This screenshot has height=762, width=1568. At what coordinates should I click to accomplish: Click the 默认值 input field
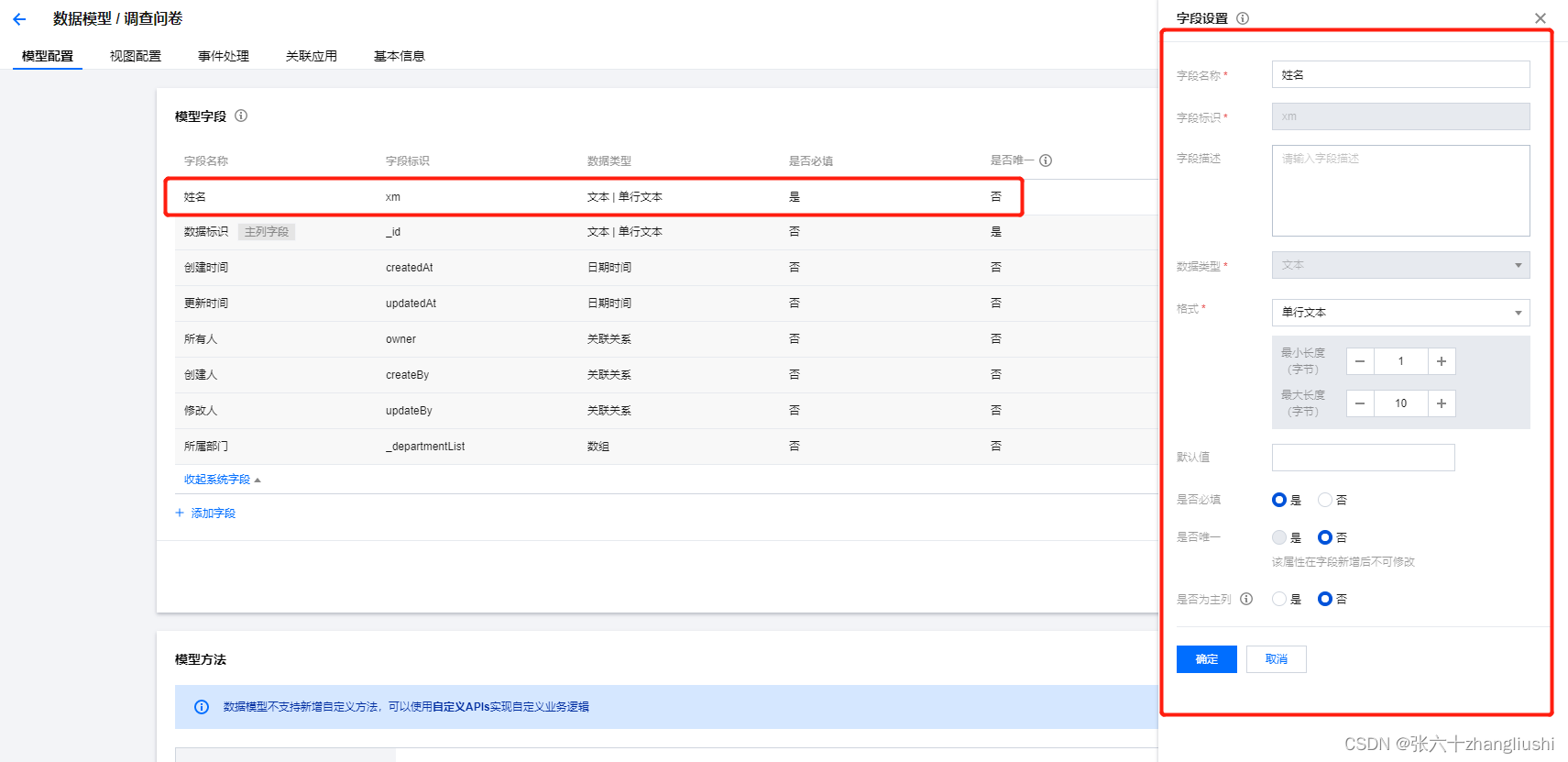(1363, 458)
